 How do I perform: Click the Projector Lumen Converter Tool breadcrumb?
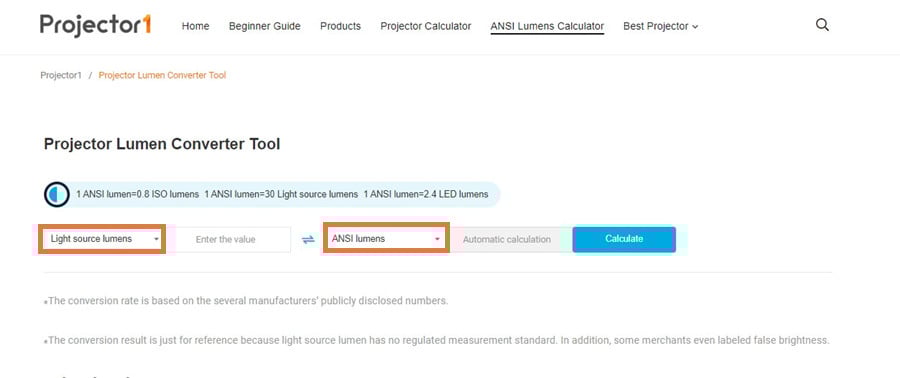[162, 75]
